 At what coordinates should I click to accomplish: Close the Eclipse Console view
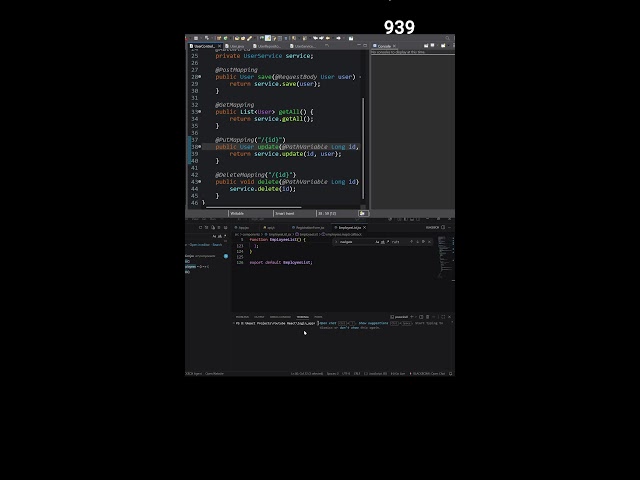pyautogui.click(x=394, y=46)
